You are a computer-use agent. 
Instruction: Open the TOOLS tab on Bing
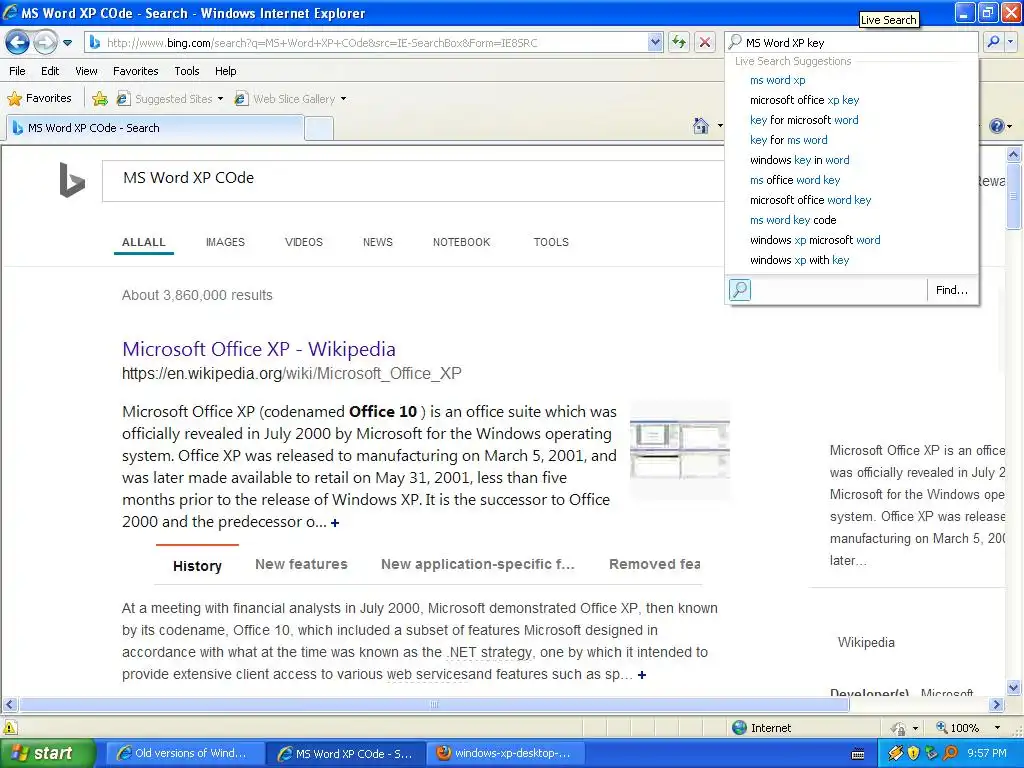coord(551,242)
